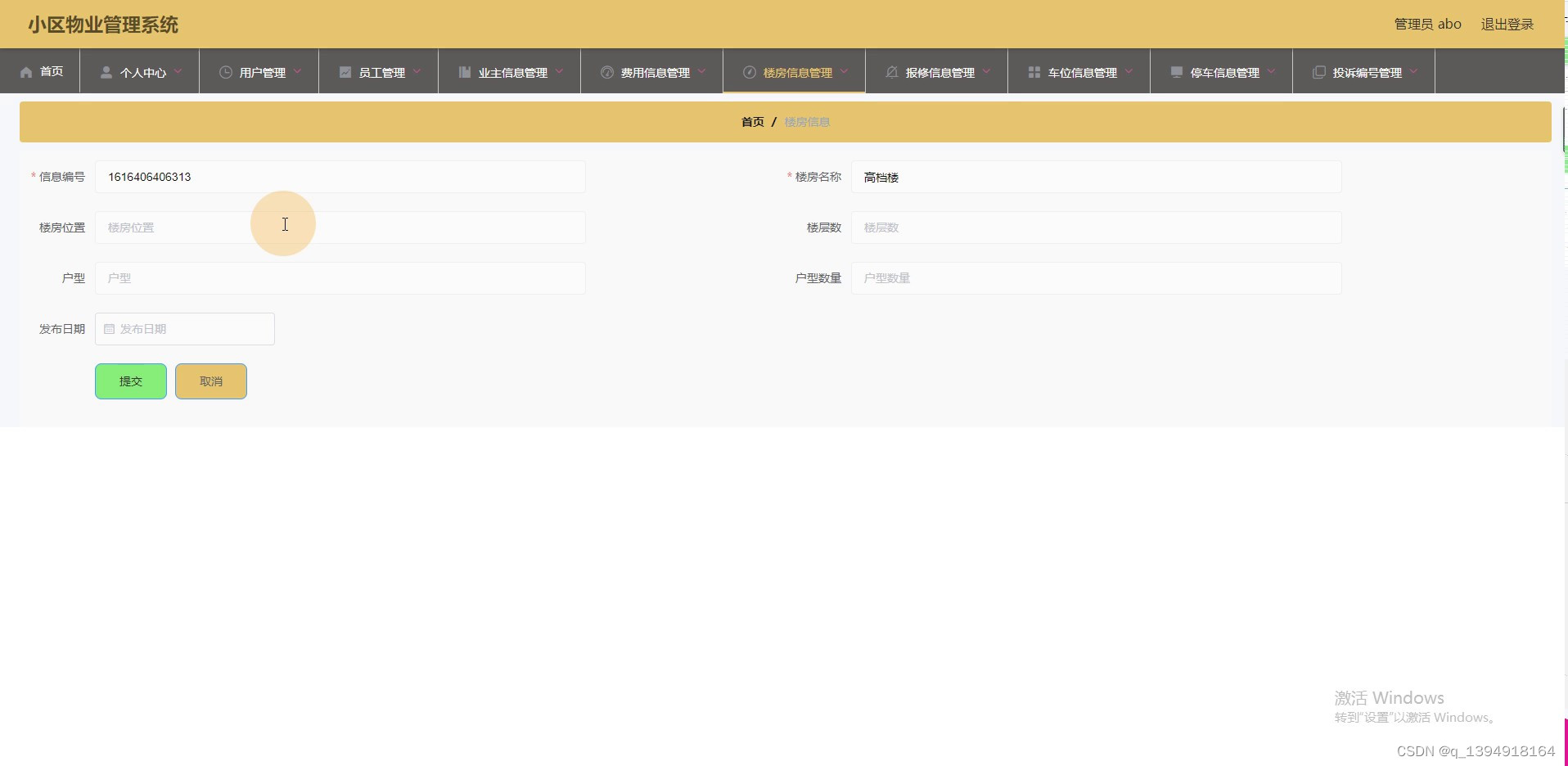Click the clock icon for 用户管理
This screenshot has width=1568, height=766.
226,72
